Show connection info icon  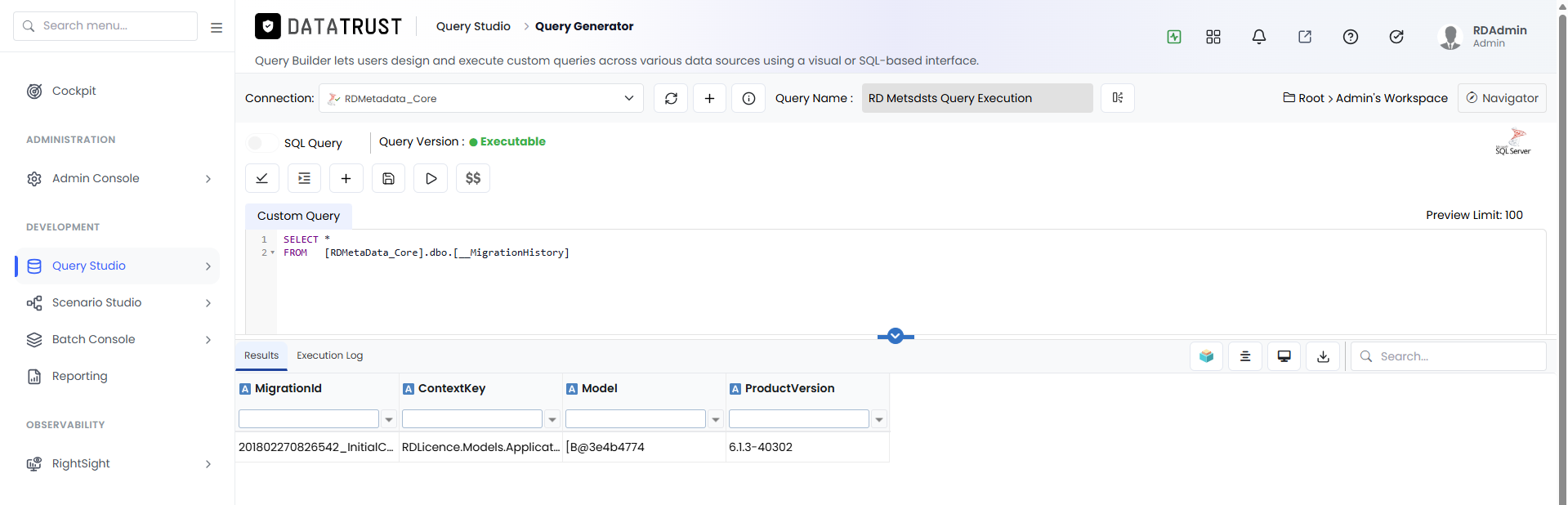point(748,98)
